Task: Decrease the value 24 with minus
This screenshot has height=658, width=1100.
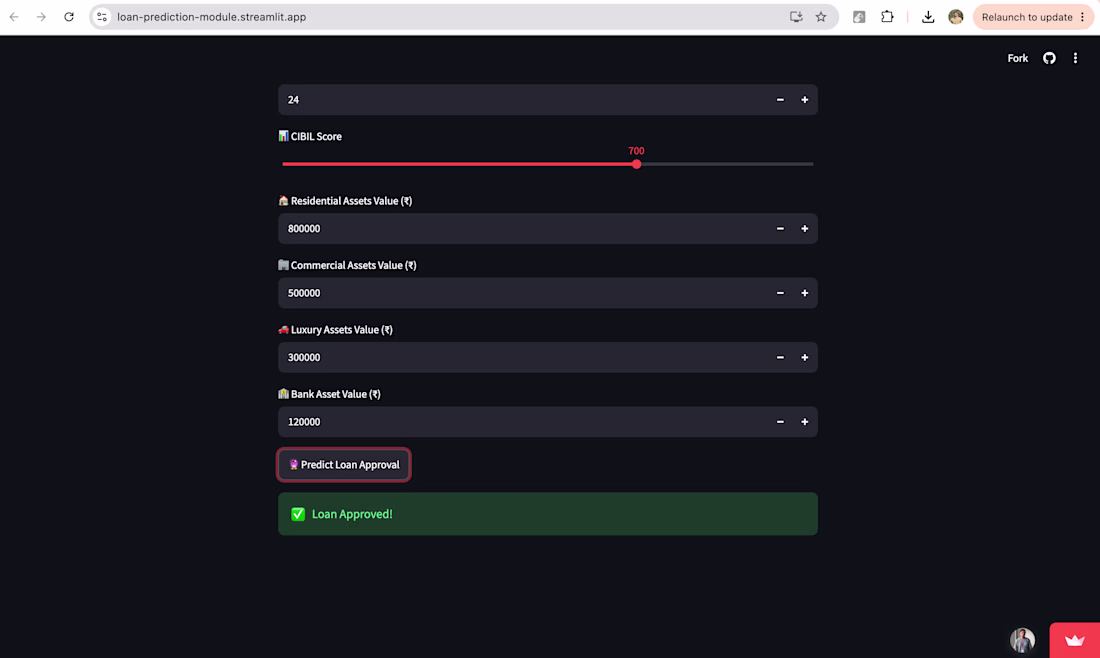Action: [x=780, y=100]
